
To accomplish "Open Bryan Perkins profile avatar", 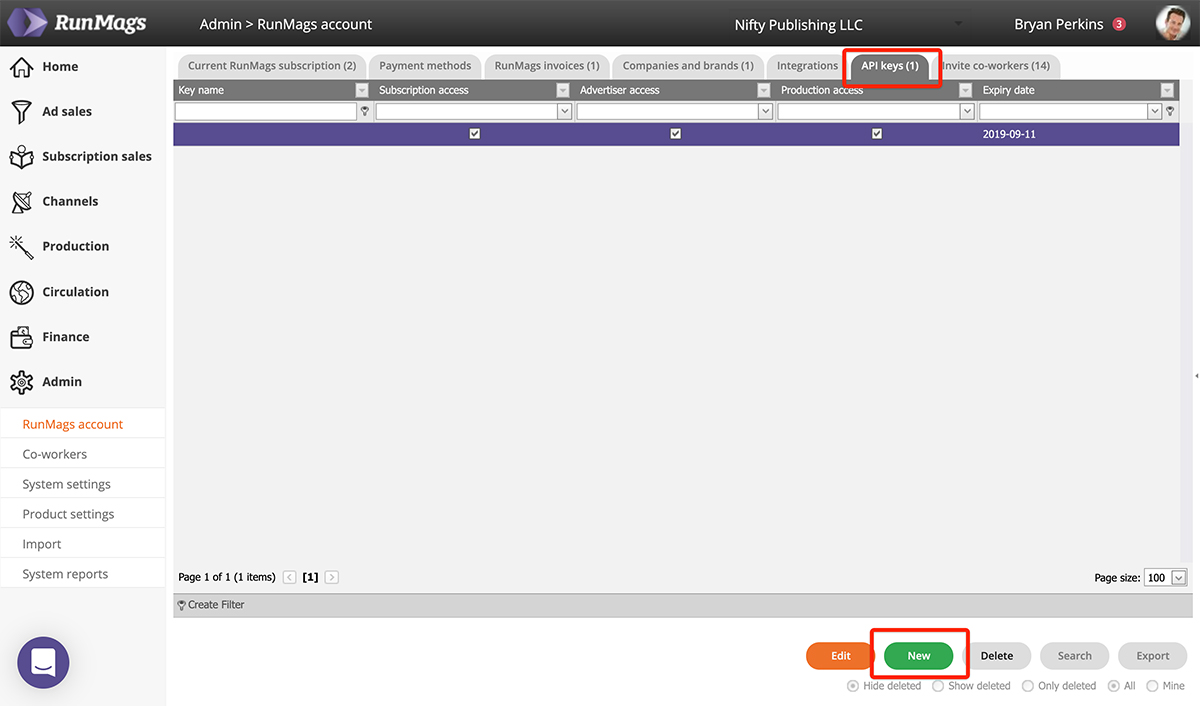I will (x=1172, y=23).
